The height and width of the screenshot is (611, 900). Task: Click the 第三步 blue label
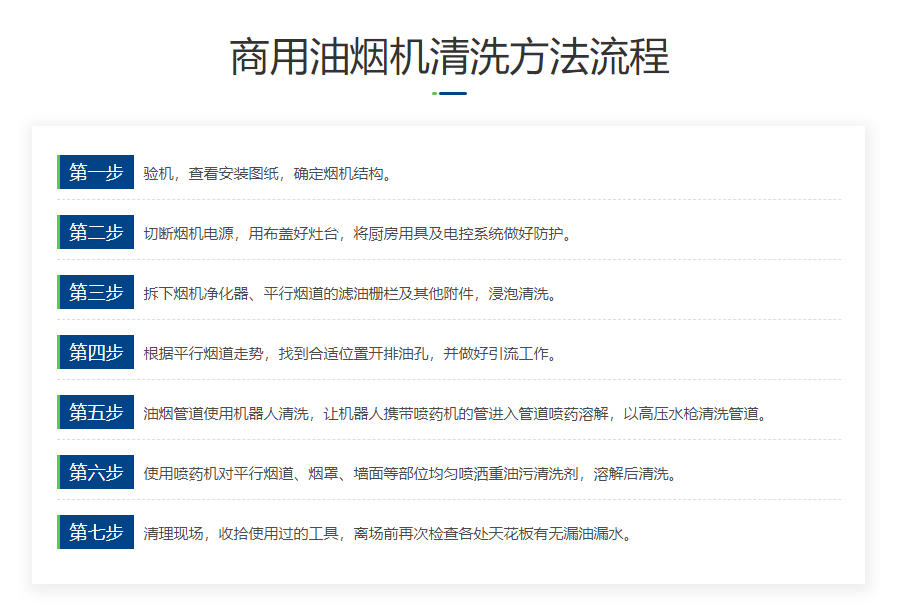point(96,292)
